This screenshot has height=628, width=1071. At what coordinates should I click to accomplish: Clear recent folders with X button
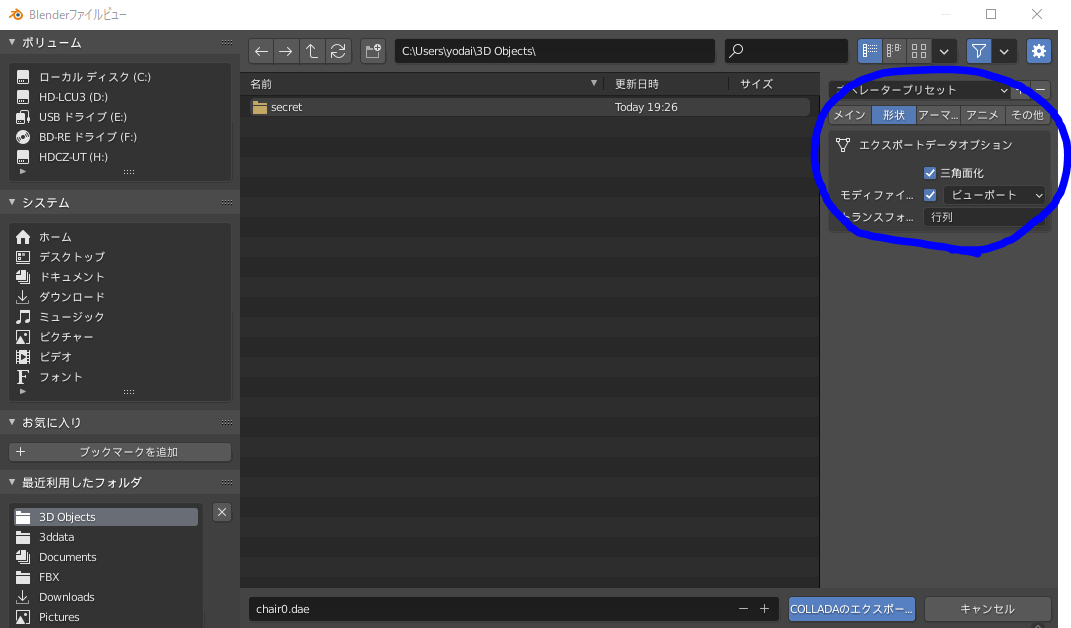[222, 513]
